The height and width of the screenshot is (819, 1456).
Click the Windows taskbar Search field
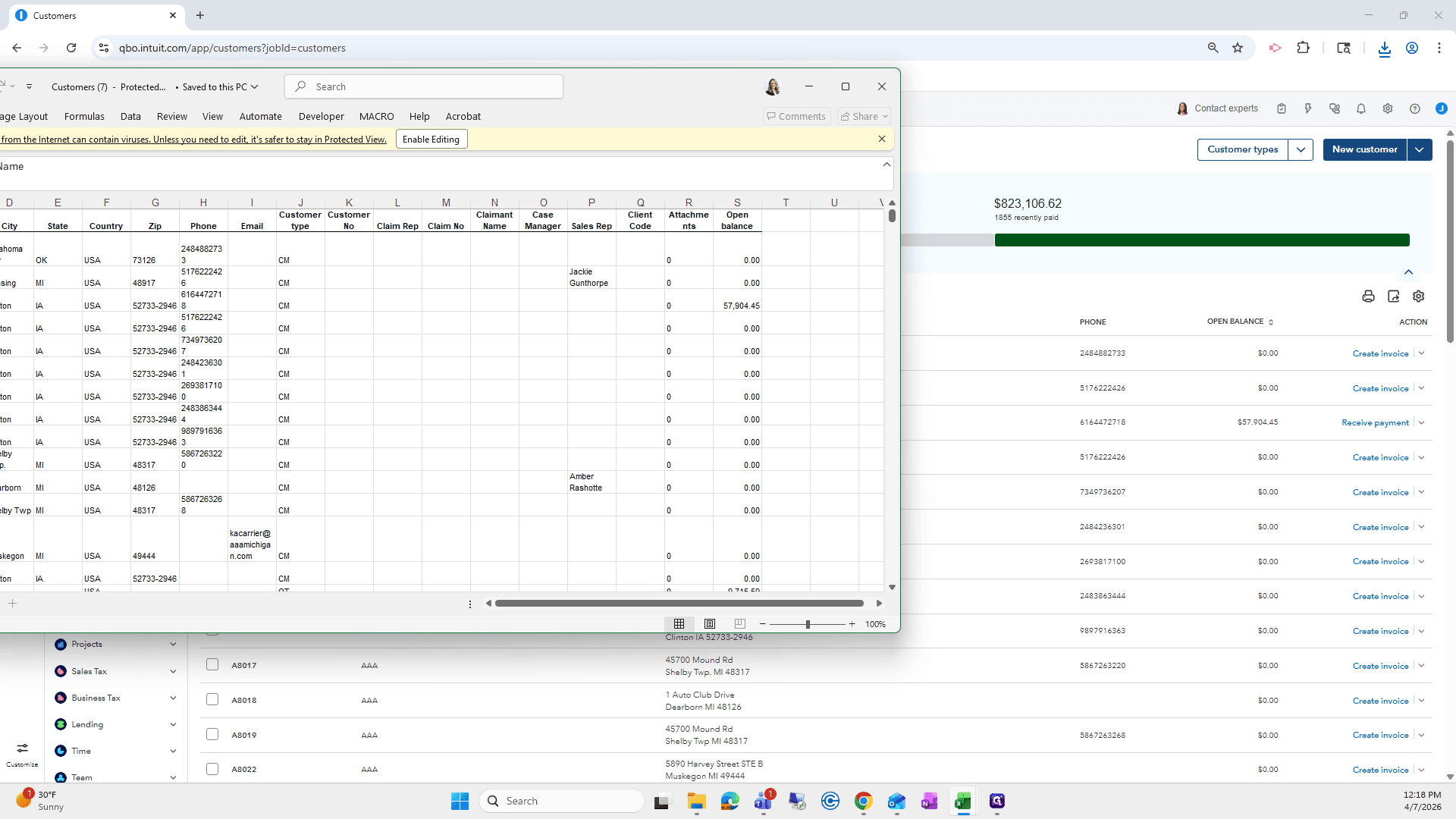[x=562, y=801]
